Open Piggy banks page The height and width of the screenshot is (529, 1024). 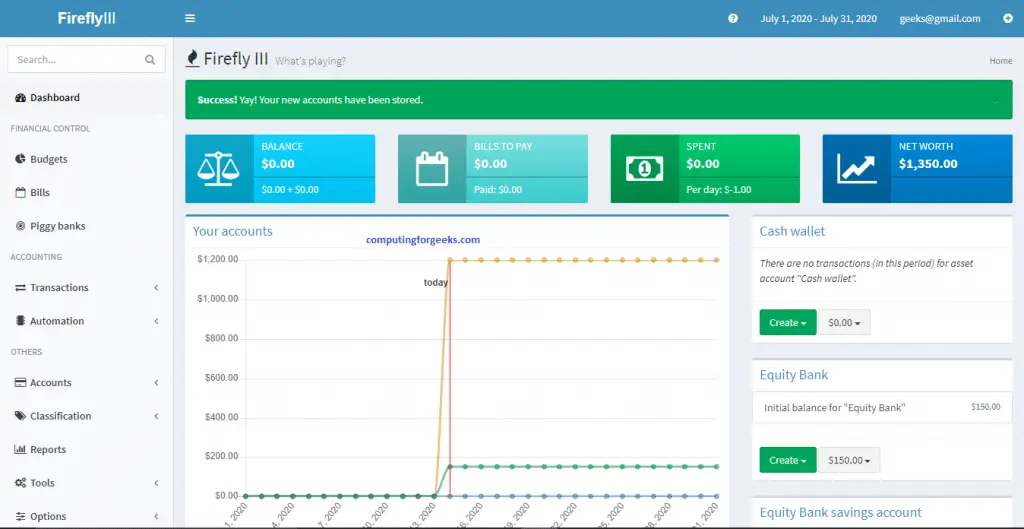(86, 226)
